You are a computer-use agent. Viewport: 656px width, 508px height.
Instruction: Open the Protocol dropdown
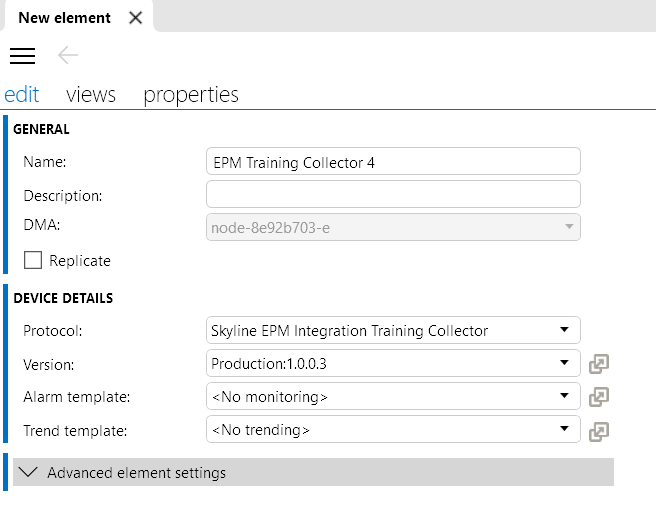[x=393, y=330]
